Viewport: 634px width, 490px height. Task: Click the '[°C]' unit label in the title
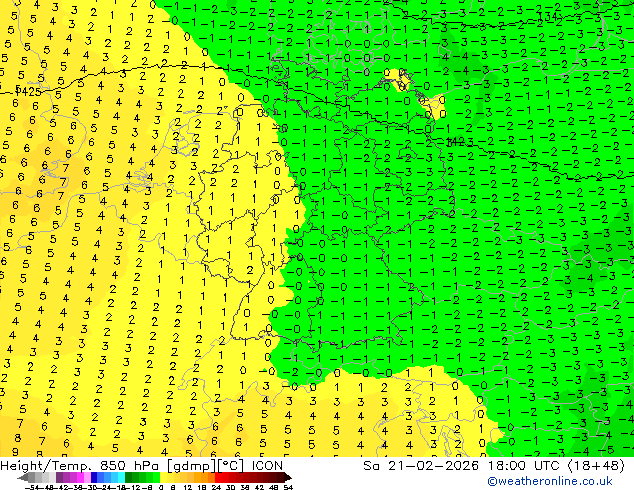point(231,466)
